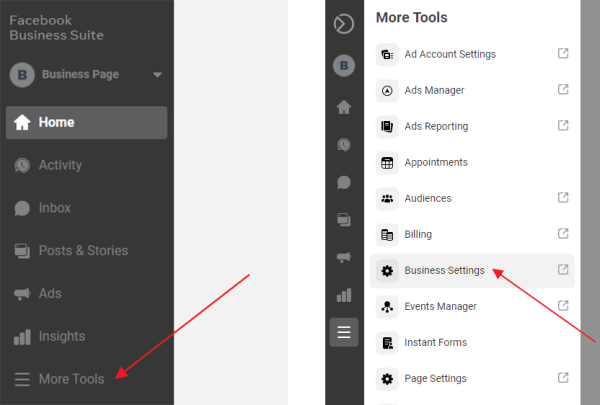Click the Posts icon in the collapsed rail
The image size is (600, 405).
344,220
